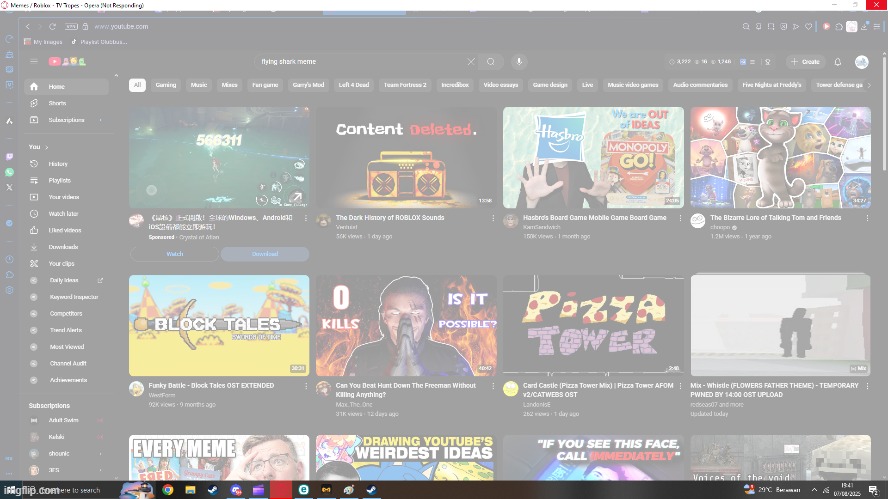Go back with the browser back arrow
Image resolution: width=888 pixels, height=499 pixels.
pyautogui.click(x=28, y=27)
